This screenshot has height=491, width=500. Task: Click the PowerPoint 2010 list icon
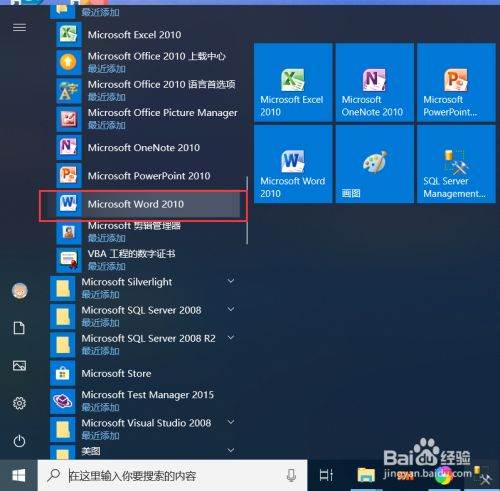[x=69, y=176]
